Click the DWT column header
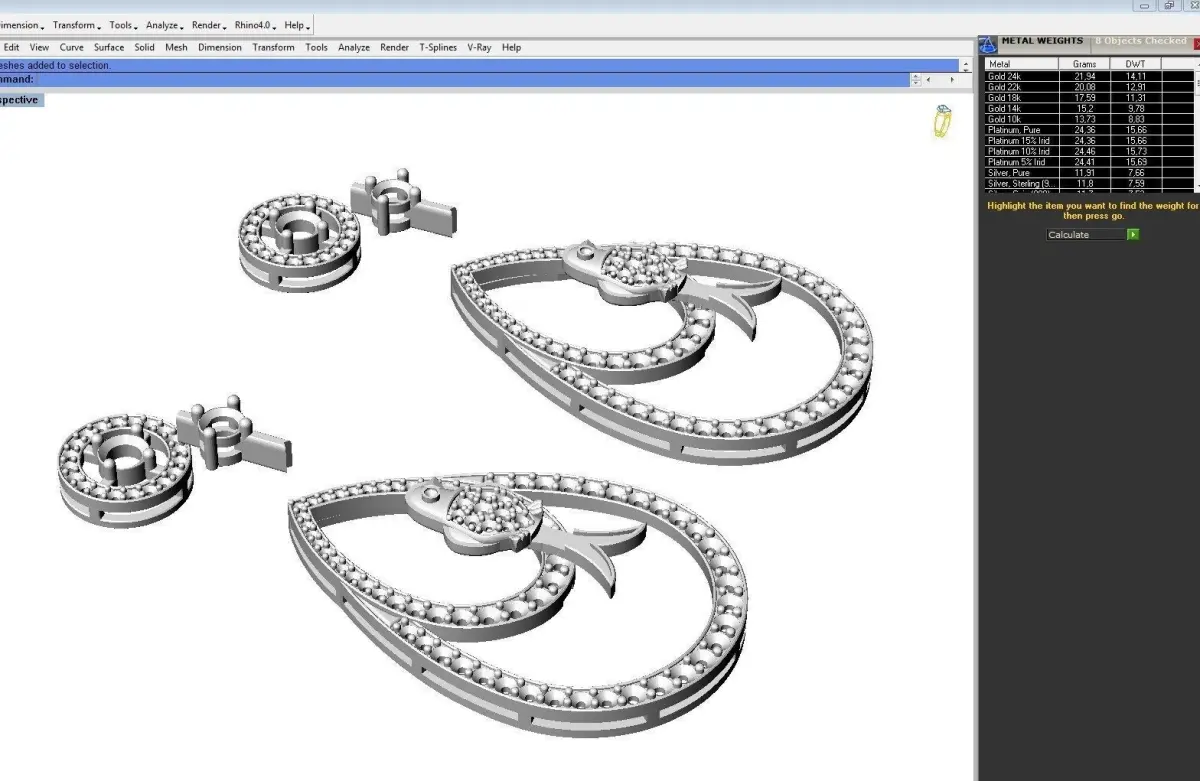The image size is (1200, 781). click(x=1135, y=64)
